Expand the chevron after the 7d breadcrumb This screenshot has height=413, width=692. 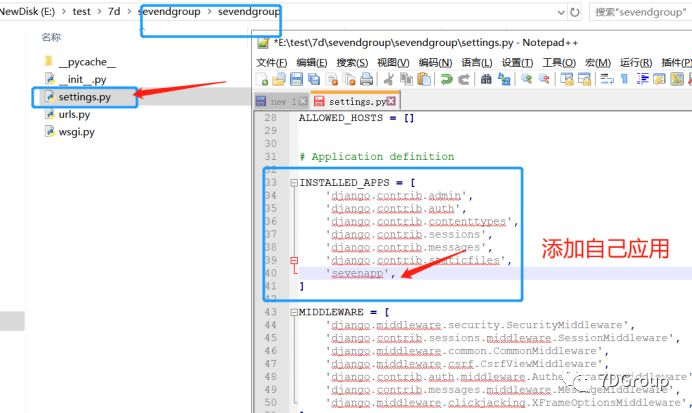tap(129, 12)
